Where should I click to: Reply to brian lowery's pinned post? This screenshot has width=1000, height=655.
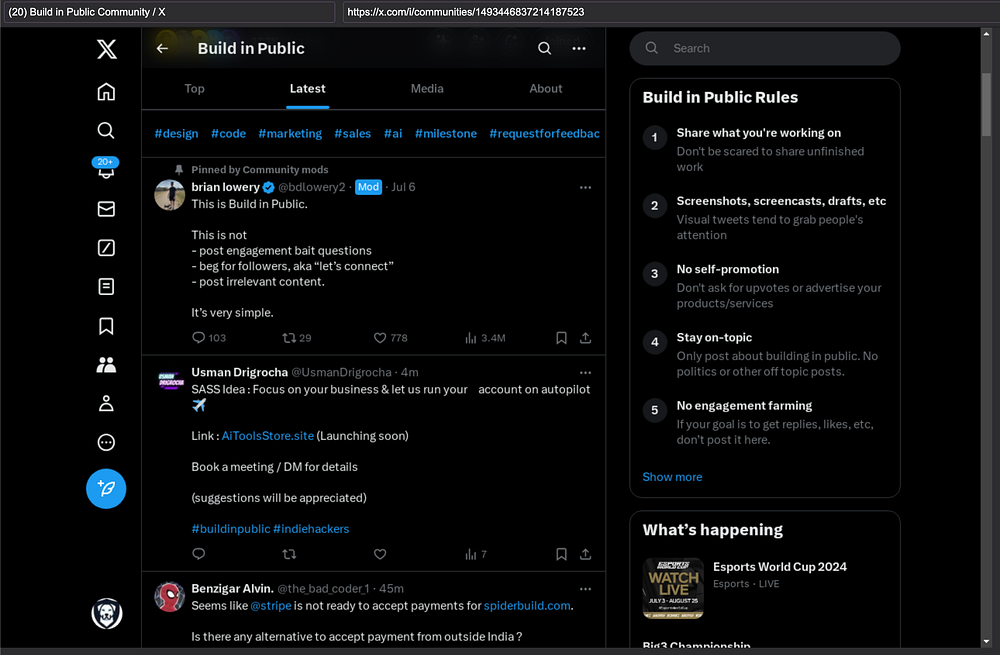coord(209,338)
